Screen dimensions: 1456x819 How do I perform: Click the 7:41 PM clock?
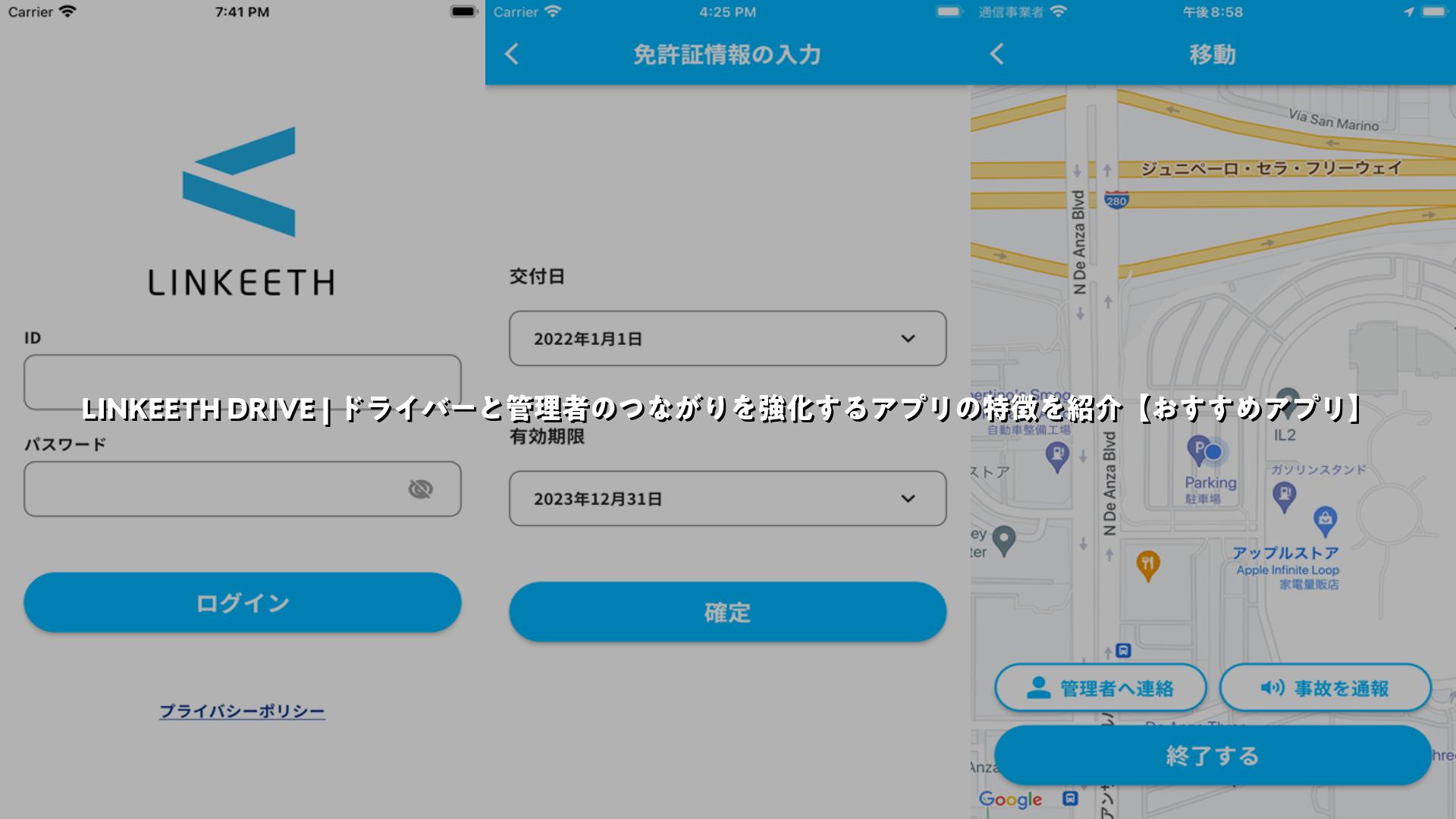(x=242, y=12)
